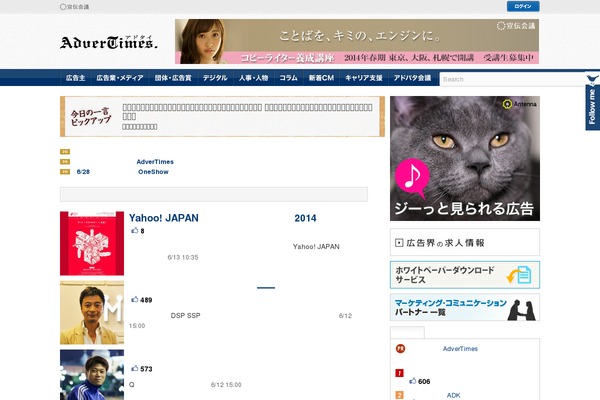This screenshot has width=600, height=400.
Task: Click the document download arrow icon
Action: [519, 275]
